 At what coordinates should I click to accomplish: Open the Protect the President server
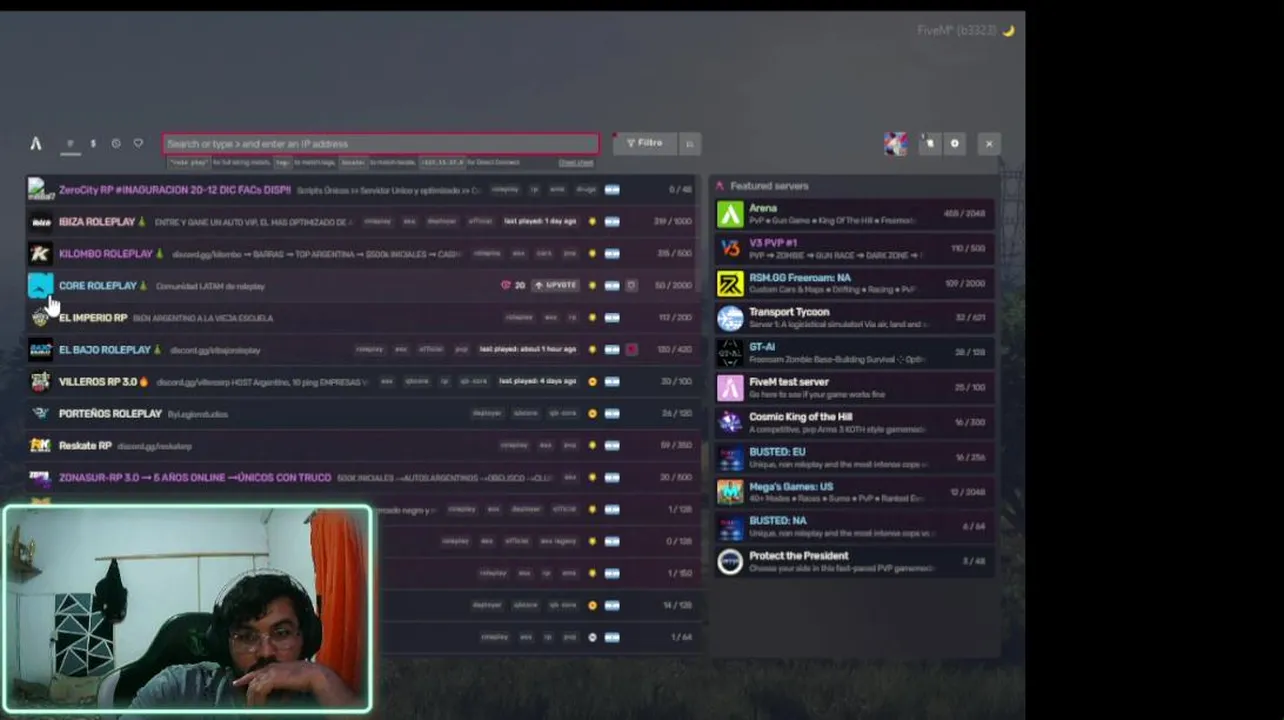coord(854,562)
